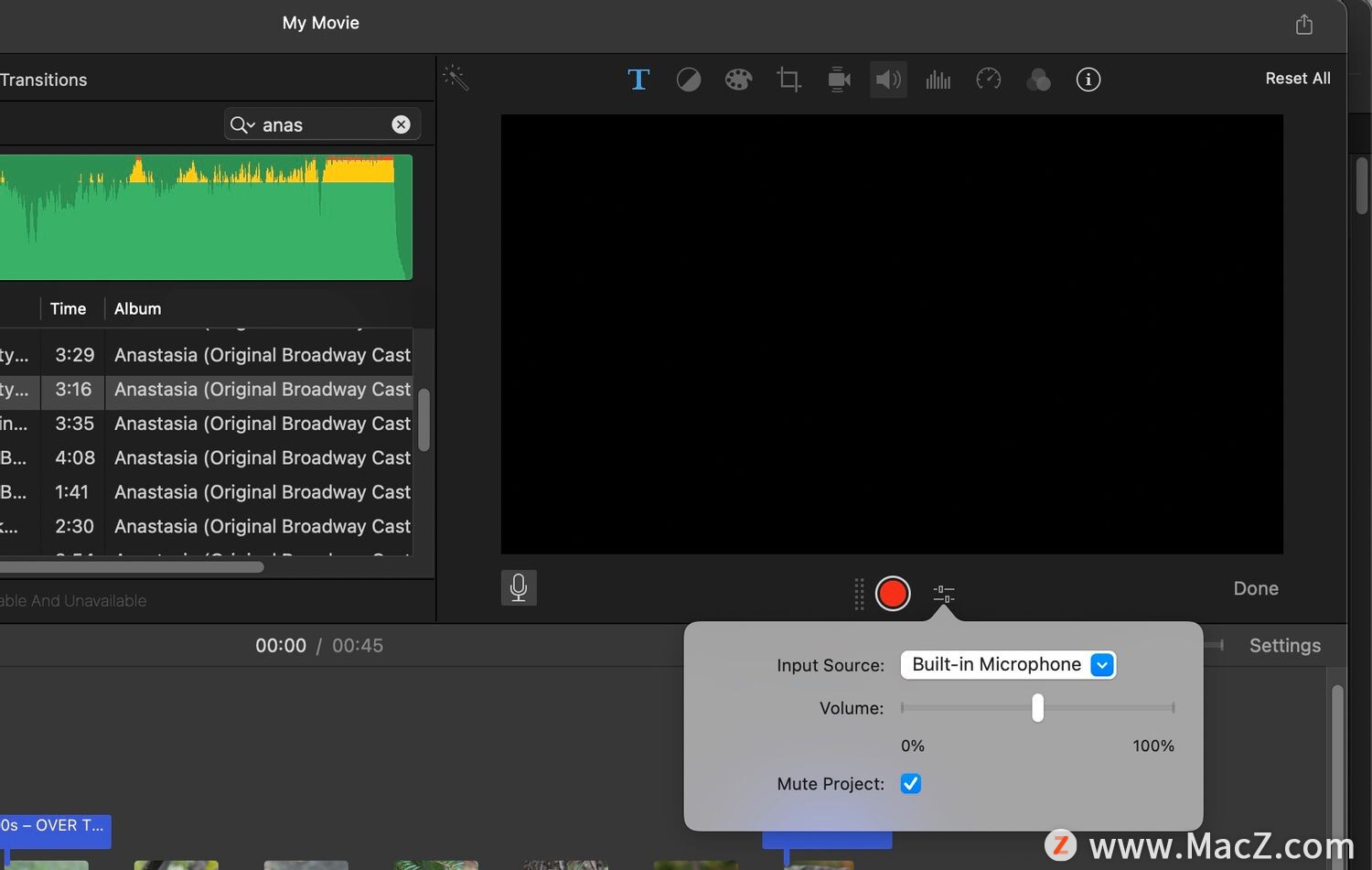Viewport: 1372px width, 870px height.
Task: Click the black video preview viewer
Action: click(x=892, y=334)
